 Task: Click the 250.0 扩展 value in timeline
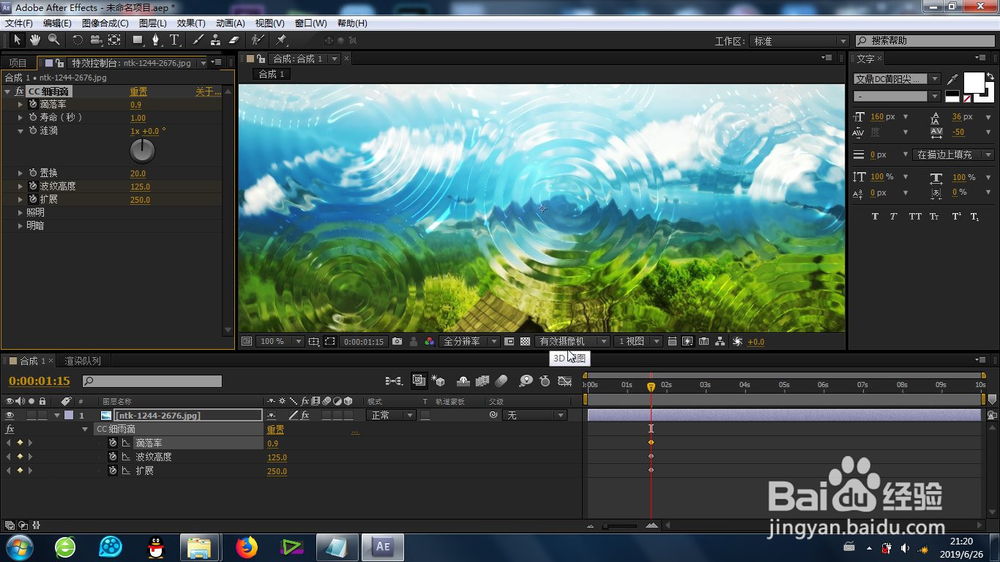(277, 471)
